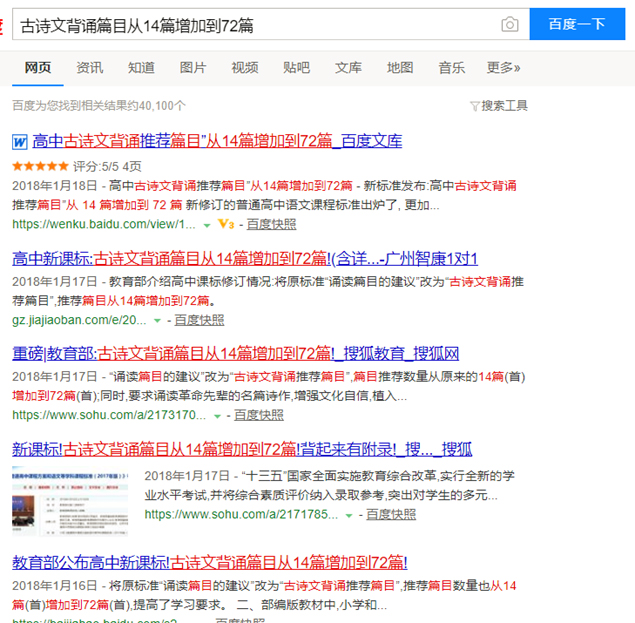Screen dimensions: 635x623
Task: Expand dropdown arrow next to wenku.baidu.com URL
Action: (x=207, y=225)
